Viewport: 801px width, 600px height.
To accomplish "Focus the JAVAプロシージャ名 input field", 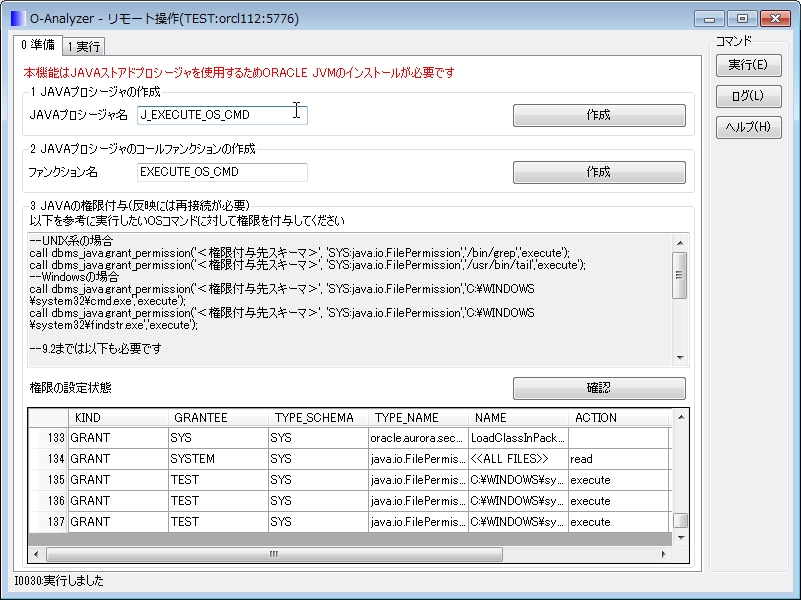I will pyautogui.click(x=222, y=115).
